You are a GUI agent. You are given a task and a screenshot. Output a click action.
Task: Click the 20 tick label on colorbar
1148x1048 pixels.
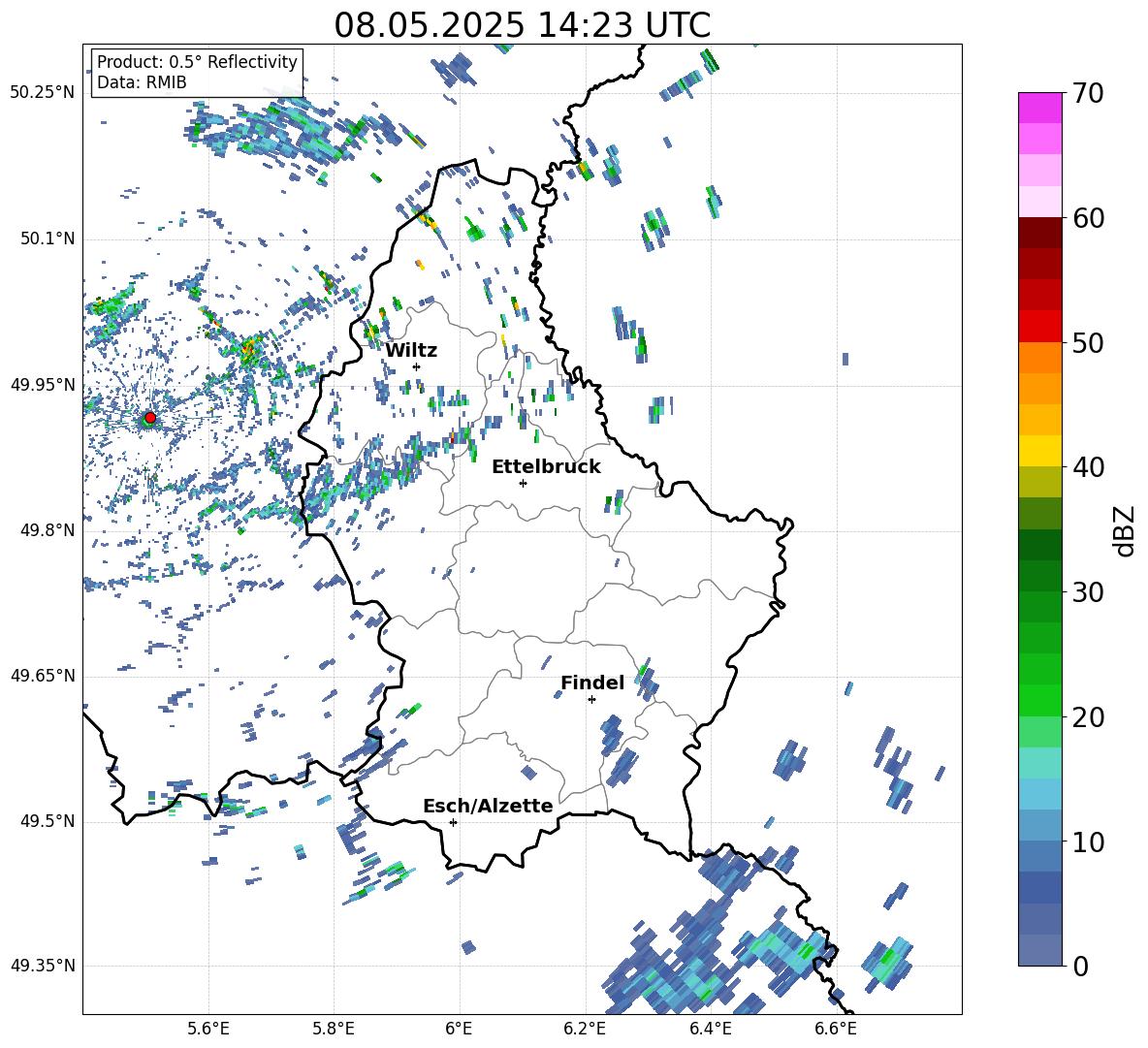click(1088, 717)
